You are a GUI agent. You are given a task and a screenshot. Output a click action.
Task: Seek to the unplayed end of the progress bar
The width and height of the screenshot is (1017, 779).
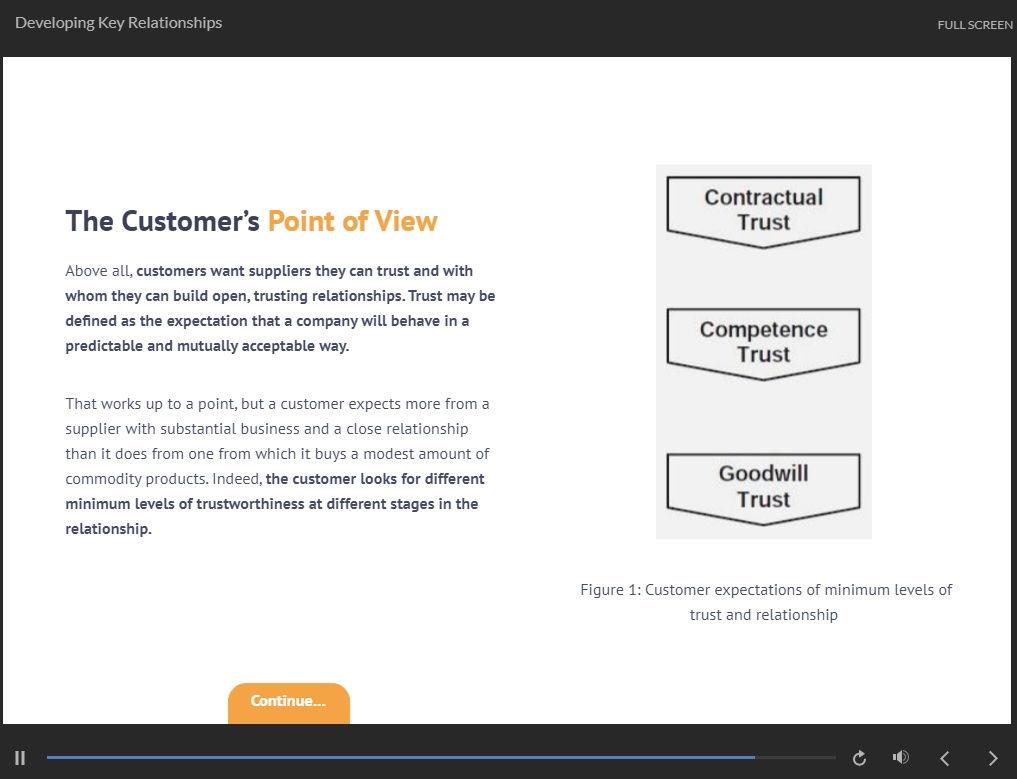point(800,758)
